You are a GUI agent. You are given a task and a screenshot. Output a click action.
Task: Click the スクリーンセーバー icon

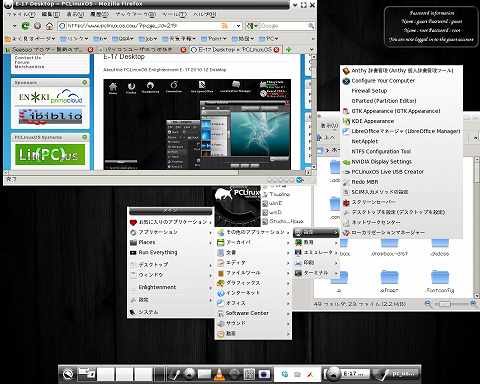pos(346,202)
